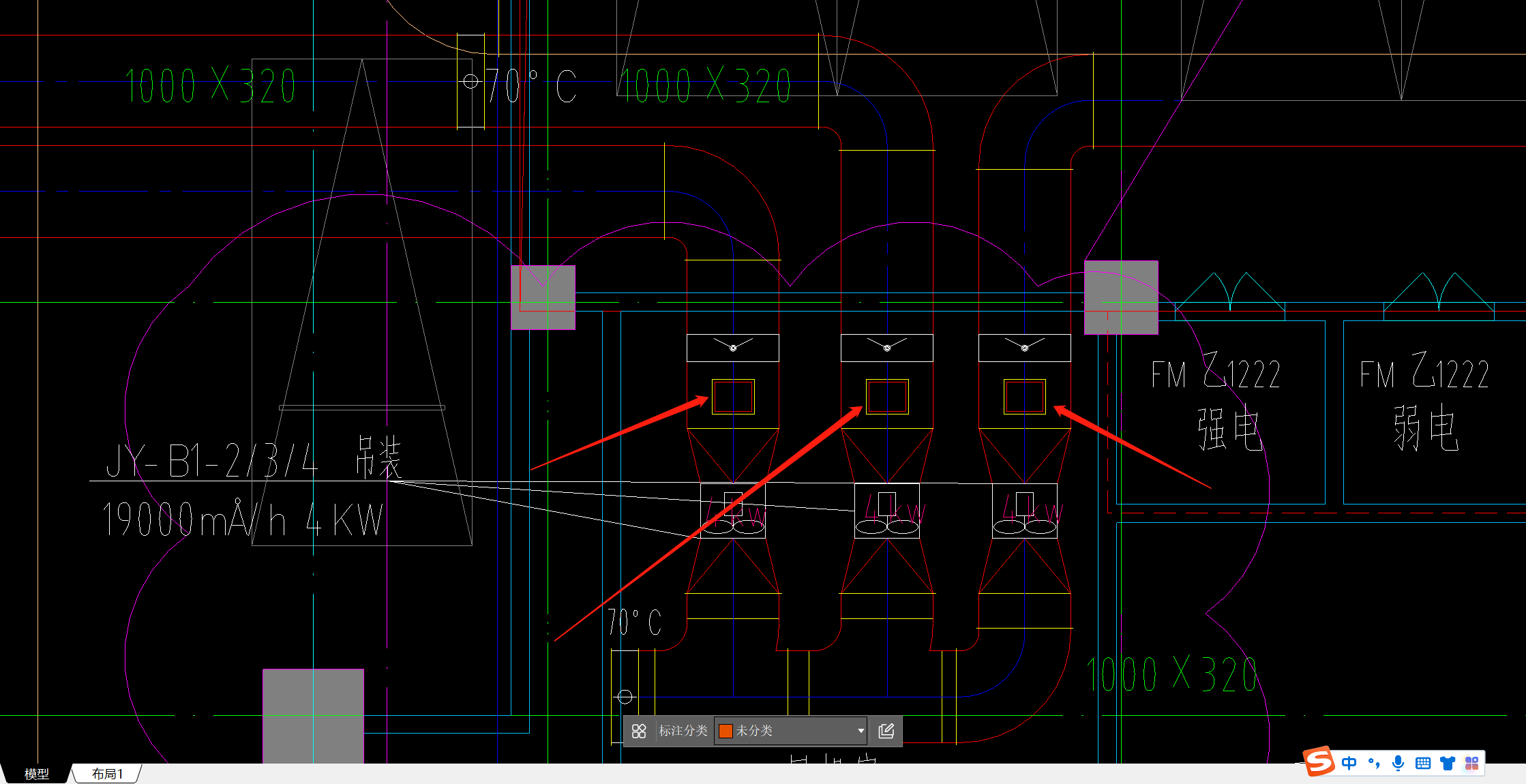The width and height of the screenshot is (1526, 784).
Task: Select the magenta-outlined gray column block
Action: [x=1121, y=297]
